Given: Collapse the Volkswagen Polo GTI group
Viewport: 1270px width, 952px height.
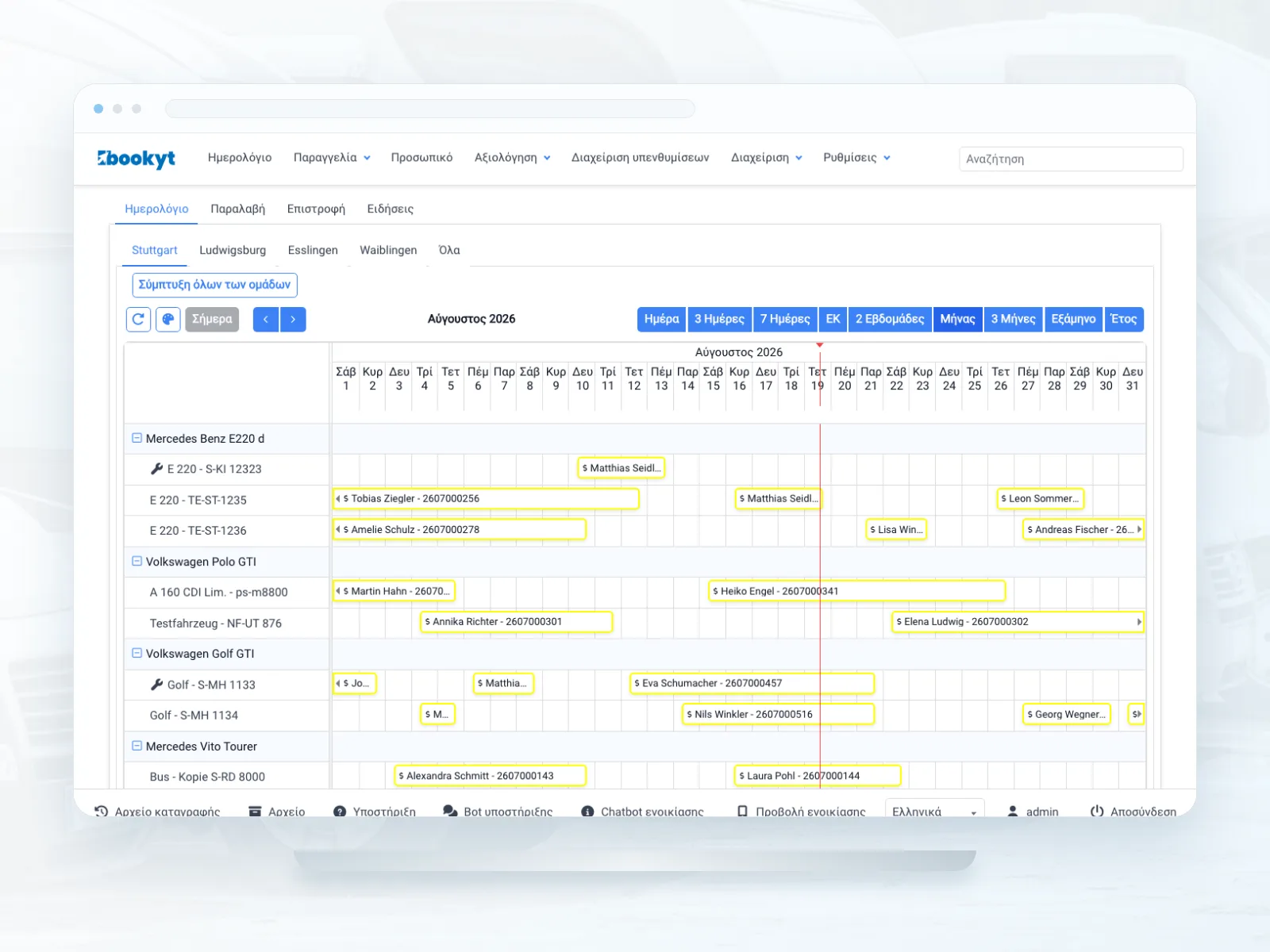Looking at the screenshot, I should point(137,561).
